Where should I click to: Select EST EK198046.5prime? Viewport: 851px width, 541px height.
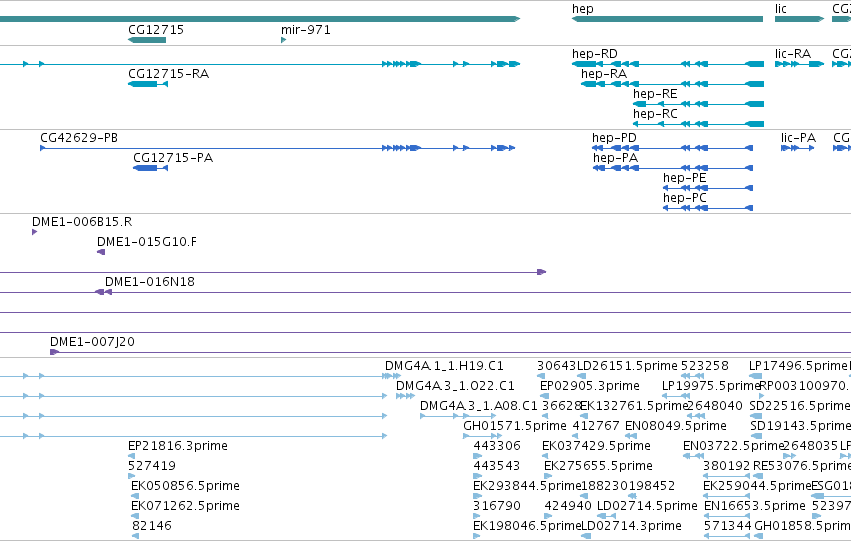coord(527,526)
